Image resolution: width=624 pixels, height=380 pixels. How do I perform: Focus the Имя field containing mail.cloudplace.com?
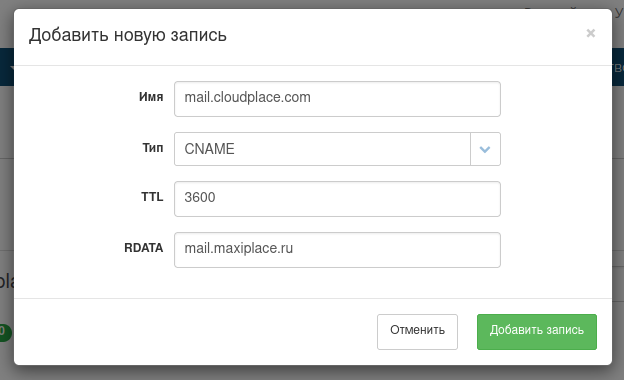337,99
